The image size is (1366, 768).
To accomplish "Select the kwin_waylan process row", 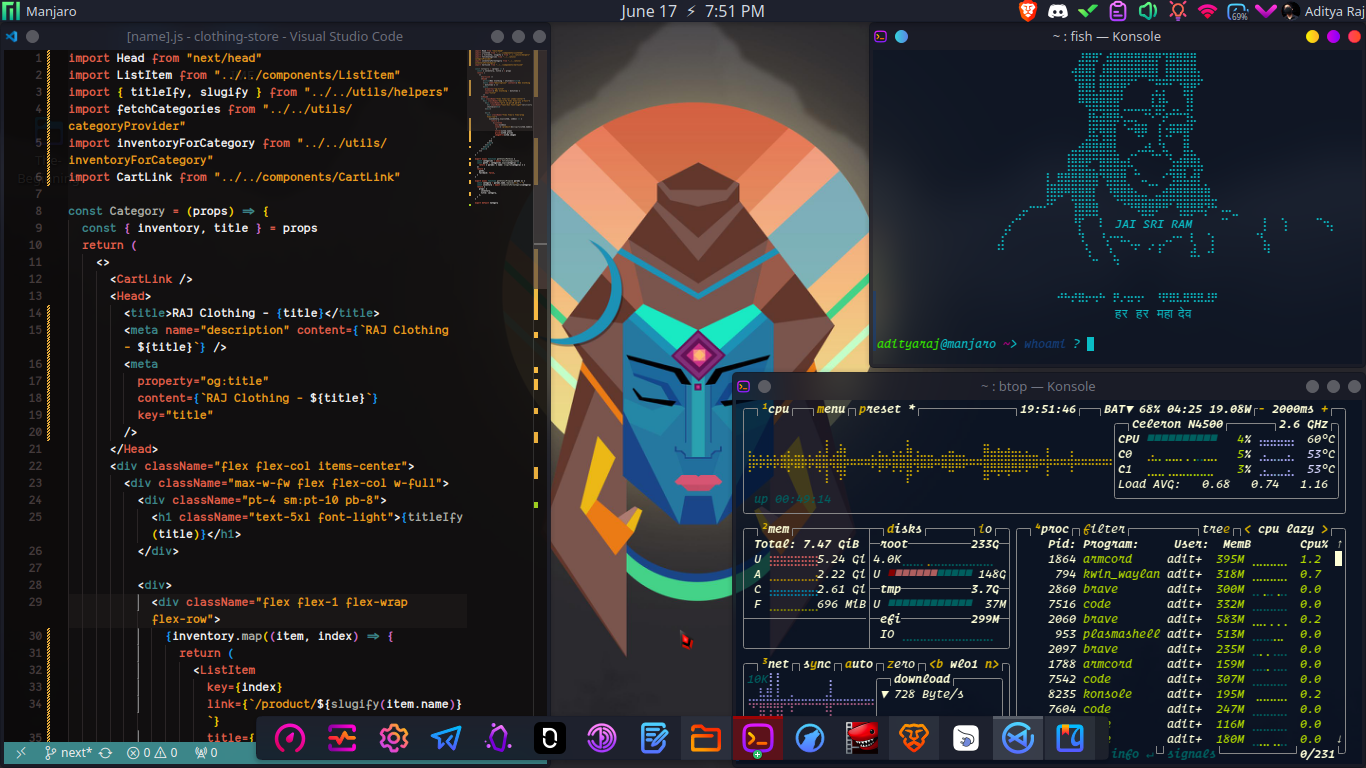I will click(x=1185, y=574).
